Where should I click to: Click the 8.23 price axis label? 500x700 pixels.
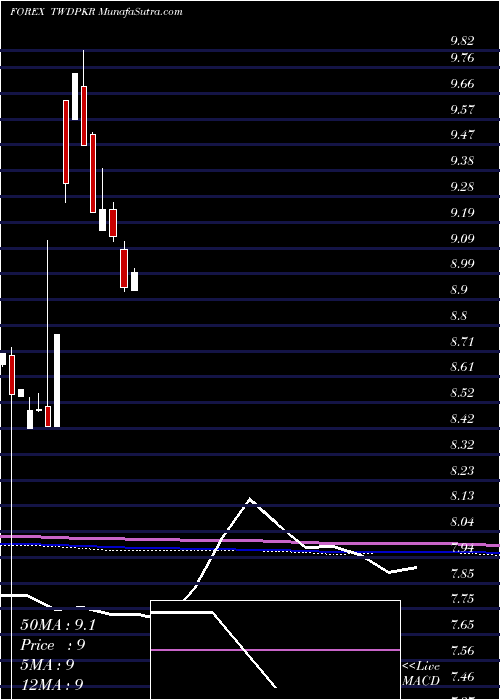[462, 471]
